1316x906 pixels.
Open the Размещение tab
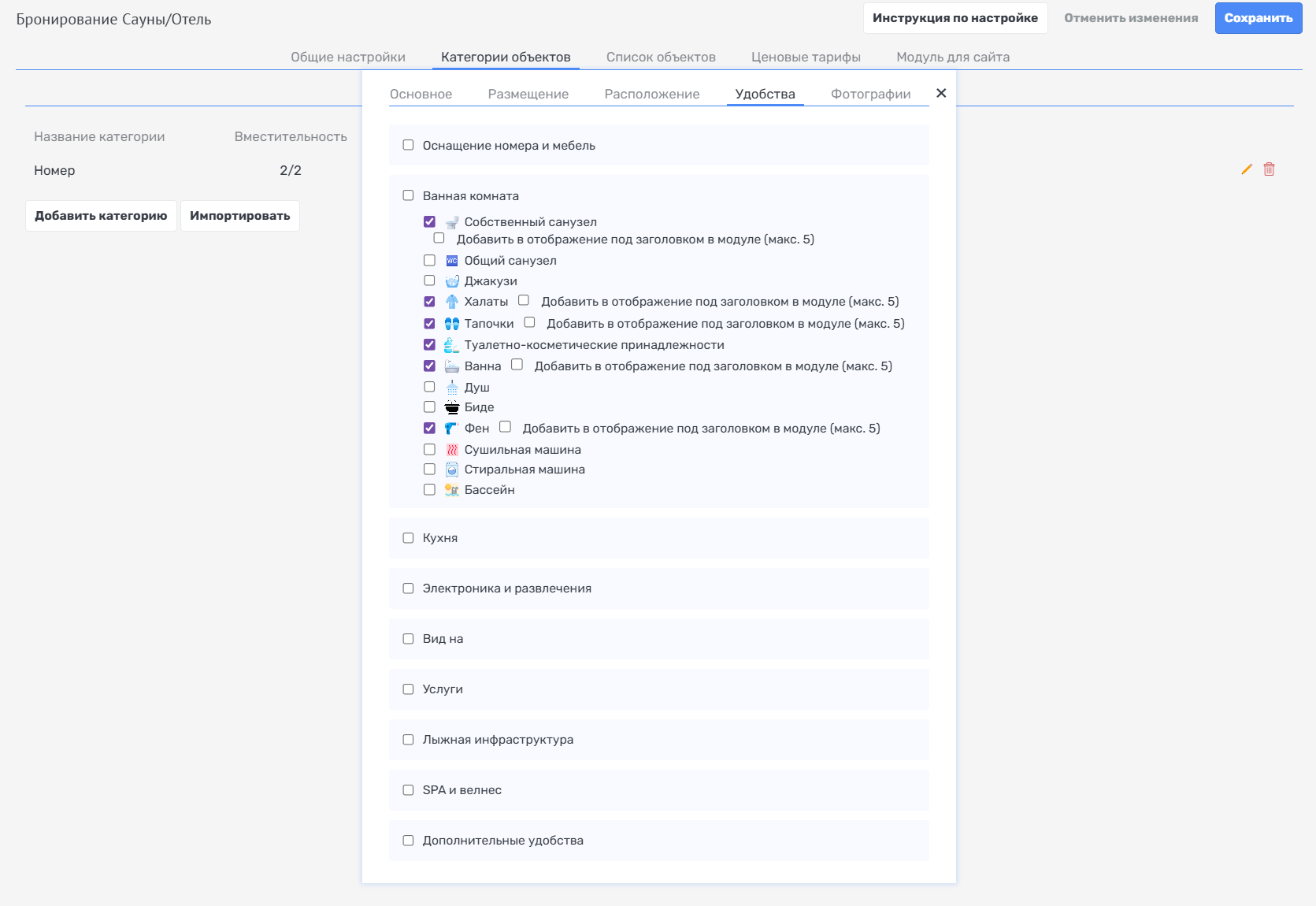click(528, 94)
